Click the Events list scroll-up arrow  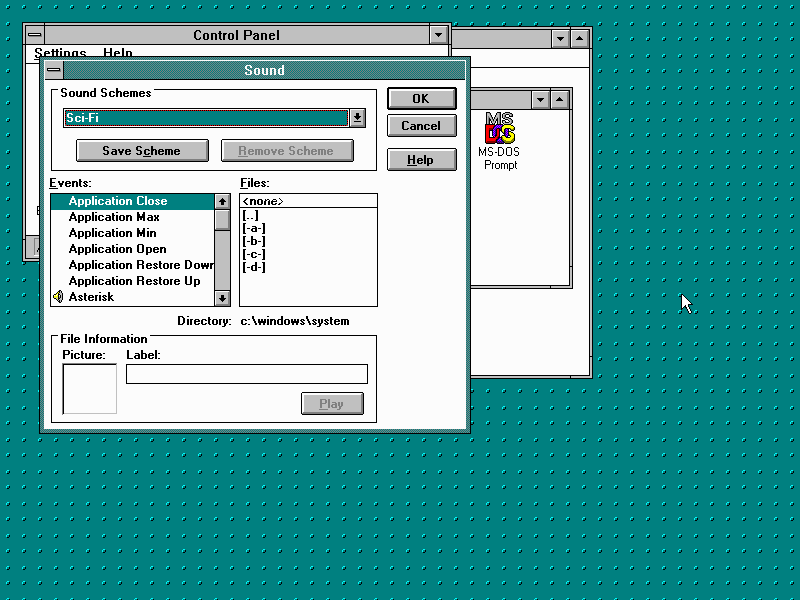pos(222,202)
